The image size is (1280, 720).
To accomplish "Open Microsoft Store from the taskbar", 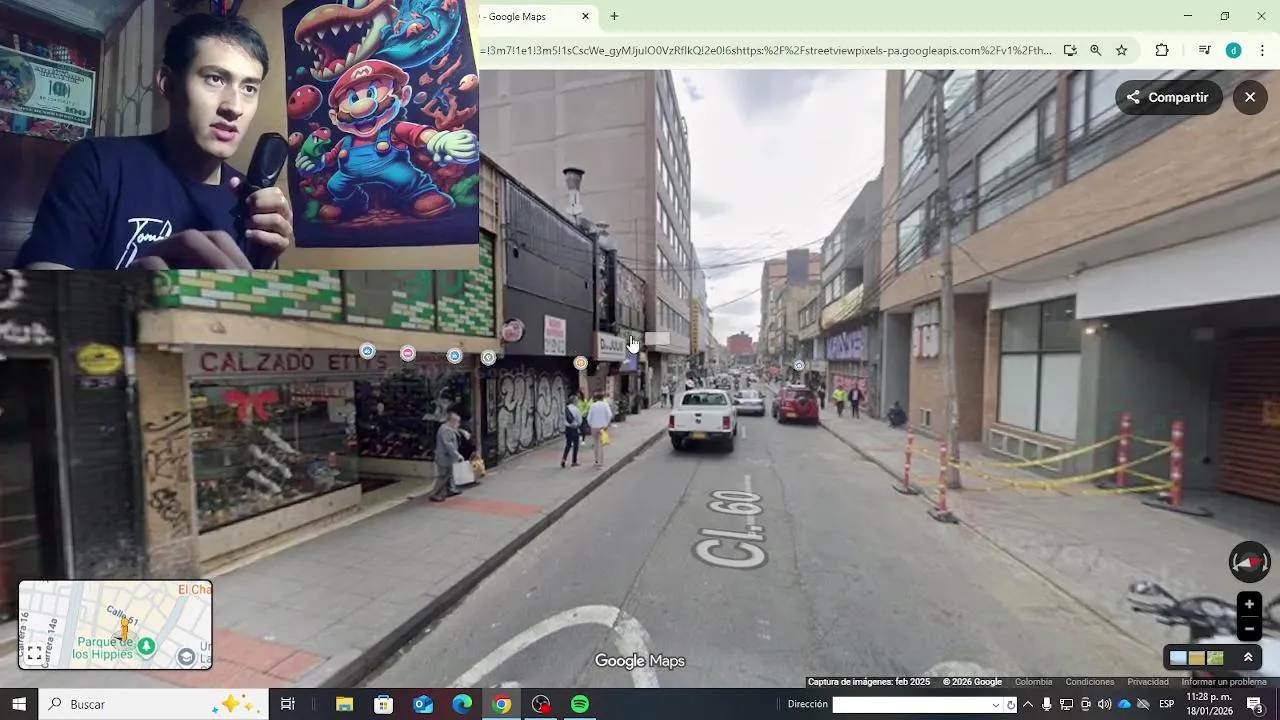I will 384,704.
